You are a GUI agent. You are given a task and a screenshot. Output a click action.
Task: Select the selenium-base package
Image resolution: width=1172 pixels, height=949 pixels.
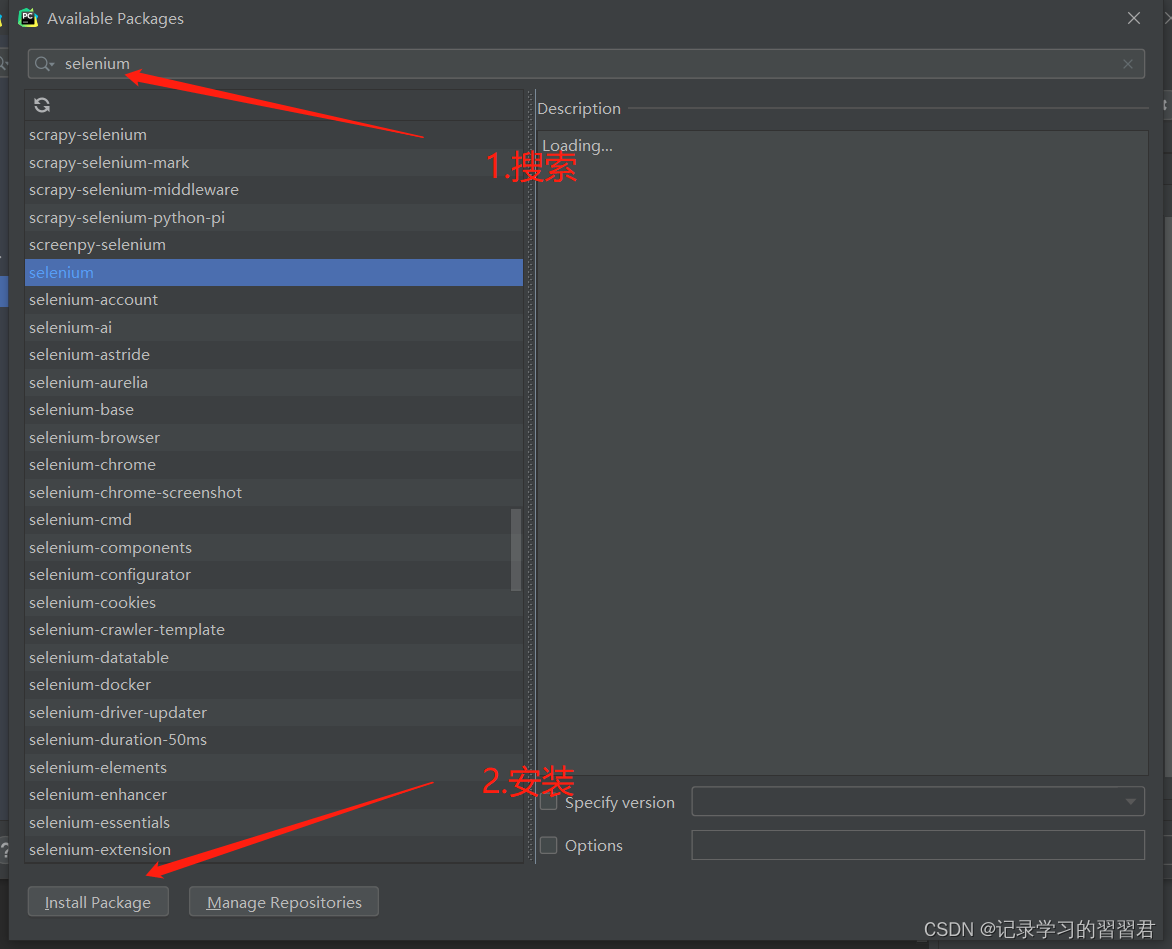(274, 409)
